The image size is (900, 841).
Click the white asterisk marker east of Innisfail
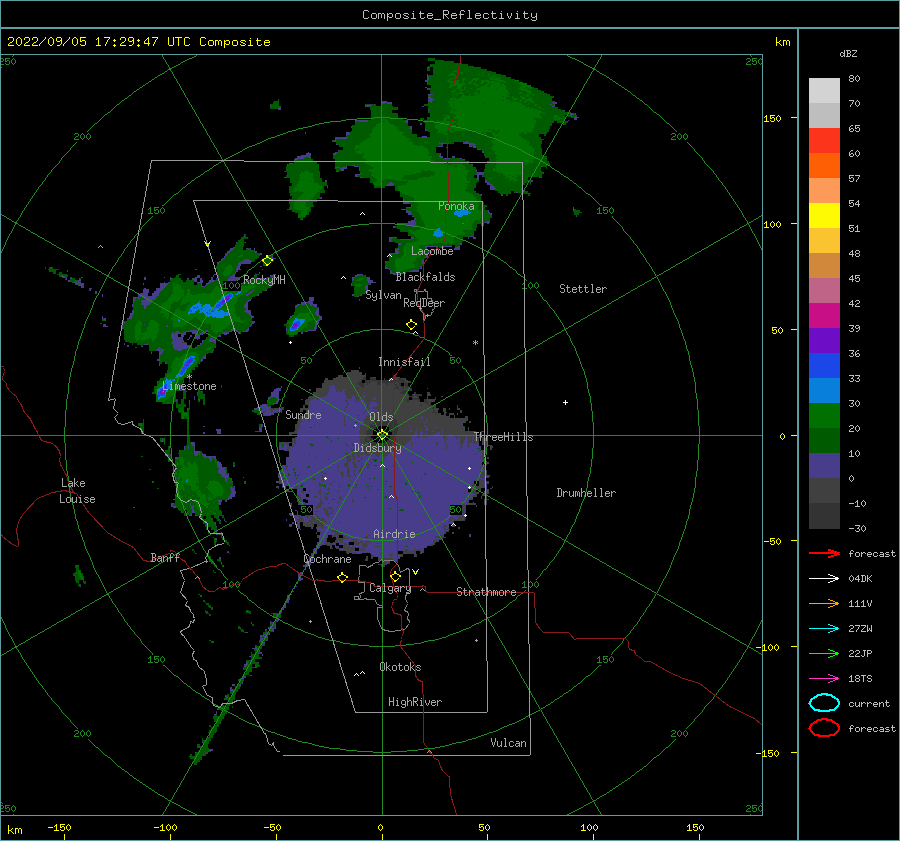[x=475, y=343]
